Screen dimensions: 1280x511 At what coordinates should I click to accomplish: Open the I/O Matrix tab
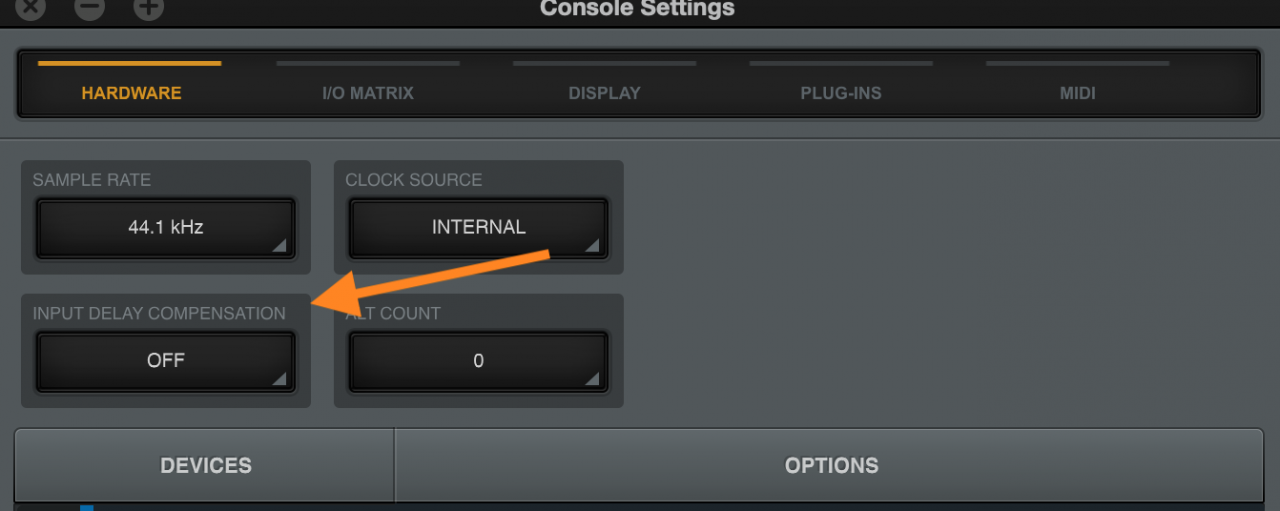[367, 93]
